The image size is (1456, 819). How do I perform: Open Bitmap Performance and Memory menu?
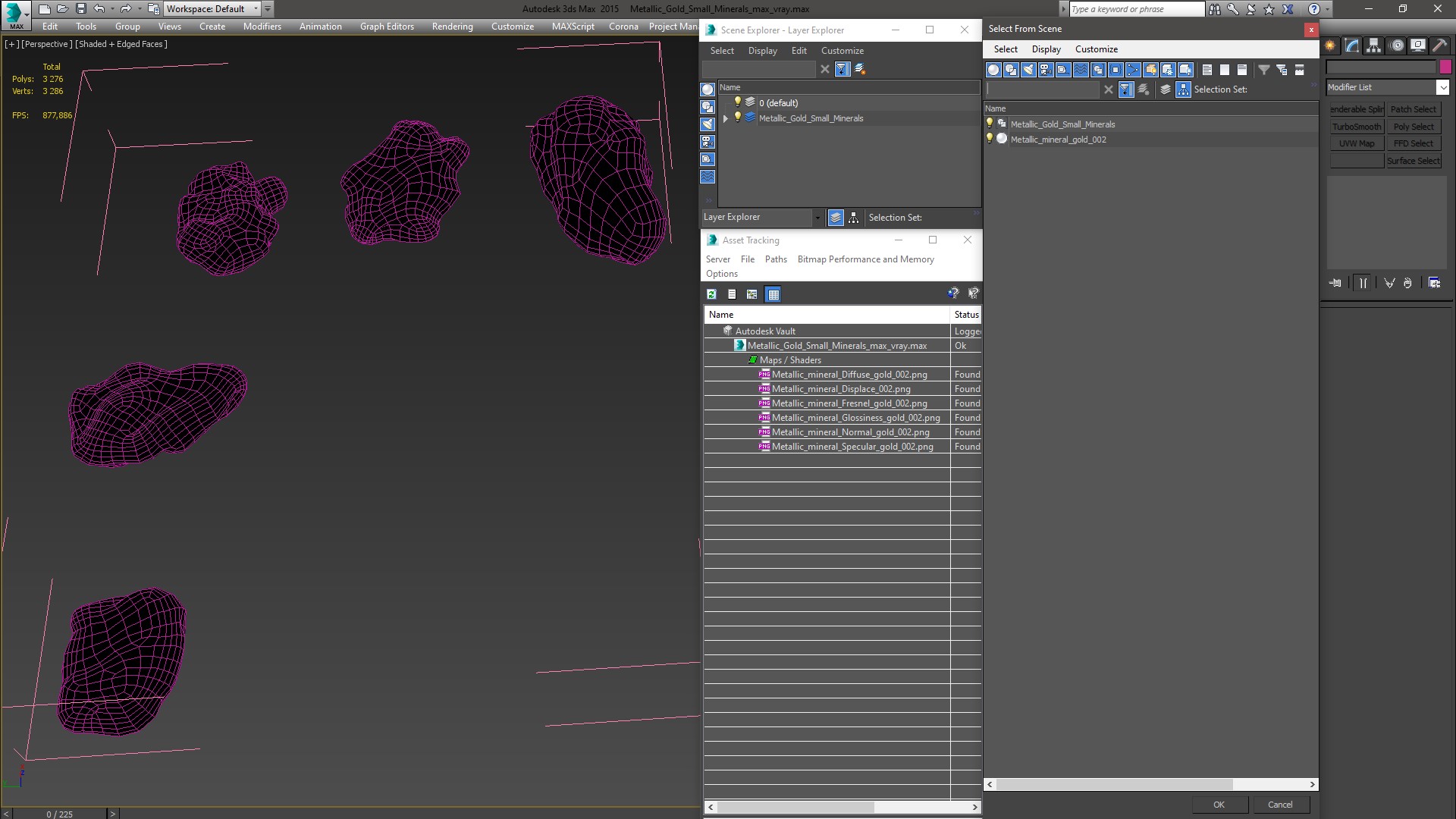pyautogui.click(x=865, y=259)
